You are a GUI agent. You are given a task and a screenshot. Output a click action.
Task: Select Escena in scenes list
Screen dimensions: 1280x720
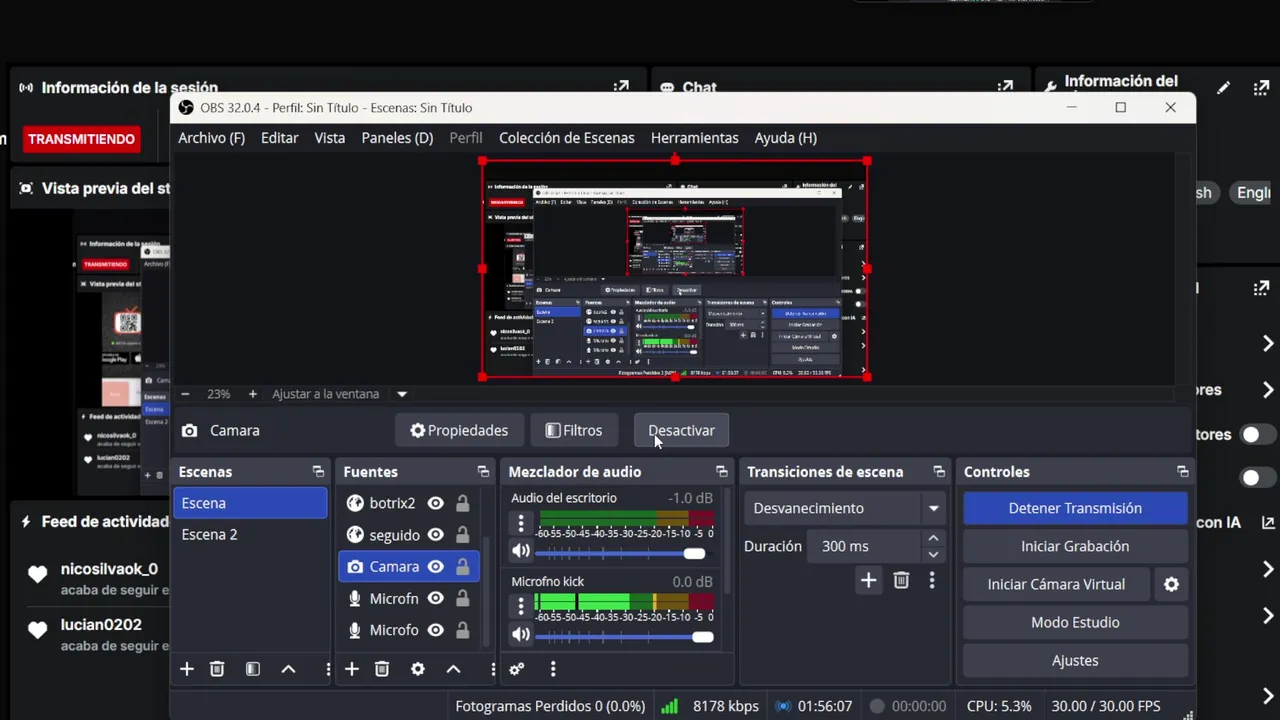[250, 503]
